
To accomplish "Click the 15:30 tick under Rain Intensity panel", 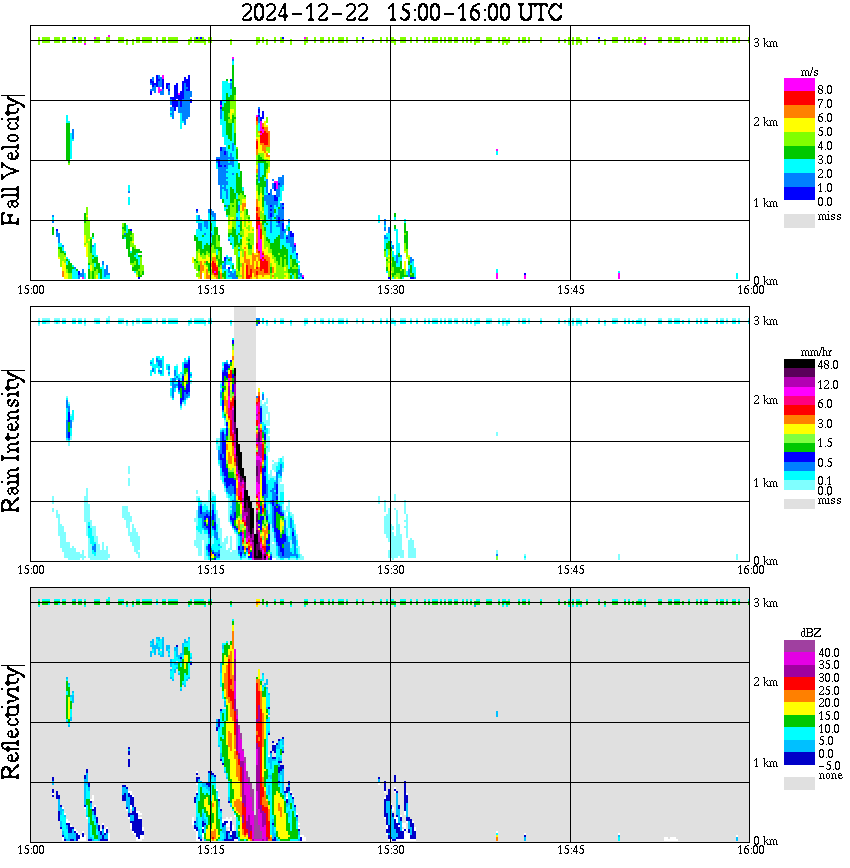I will [x=390, y=570].
